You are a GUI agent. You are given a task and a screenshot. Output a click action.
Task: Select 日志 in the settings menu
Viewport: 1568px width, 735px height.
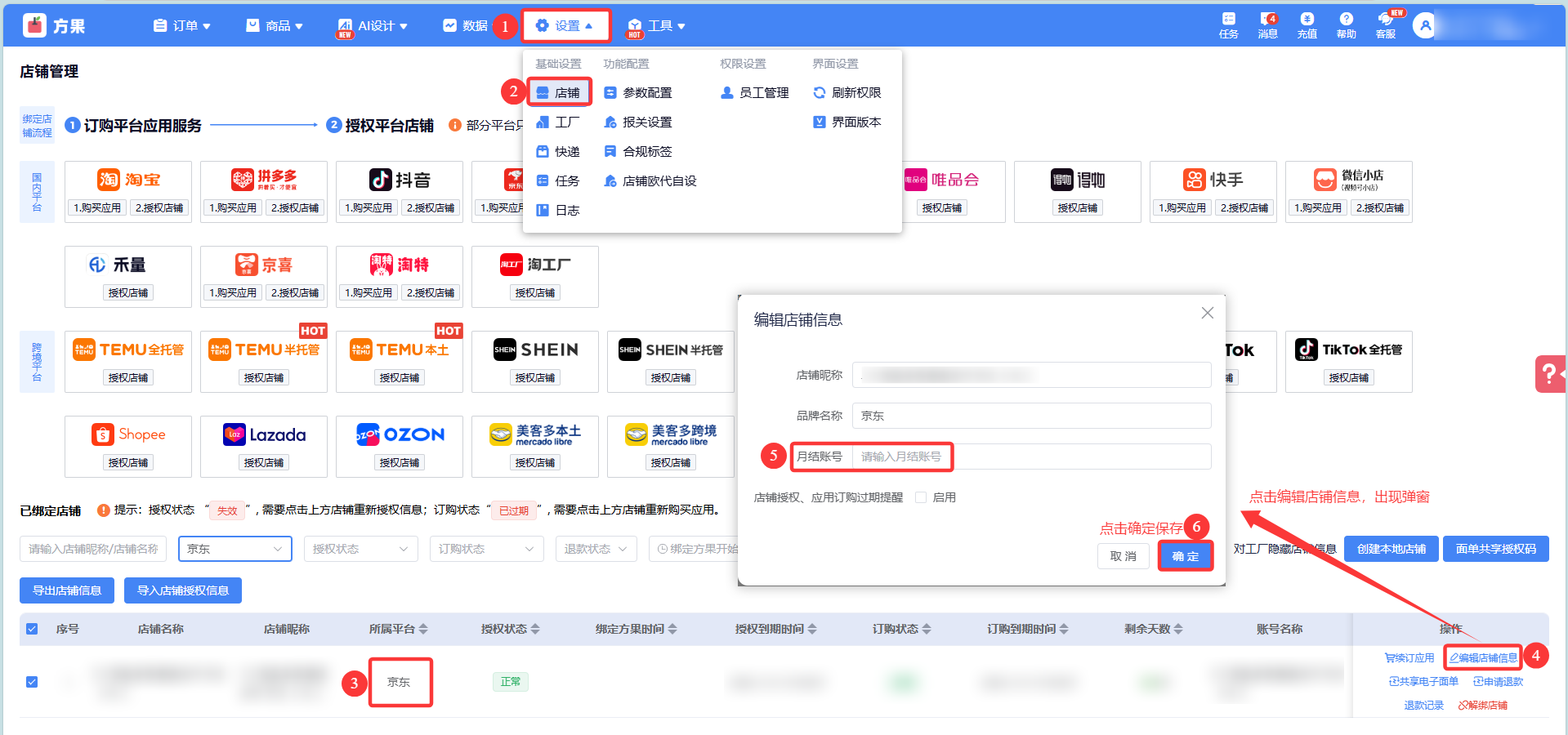[558, 210]
